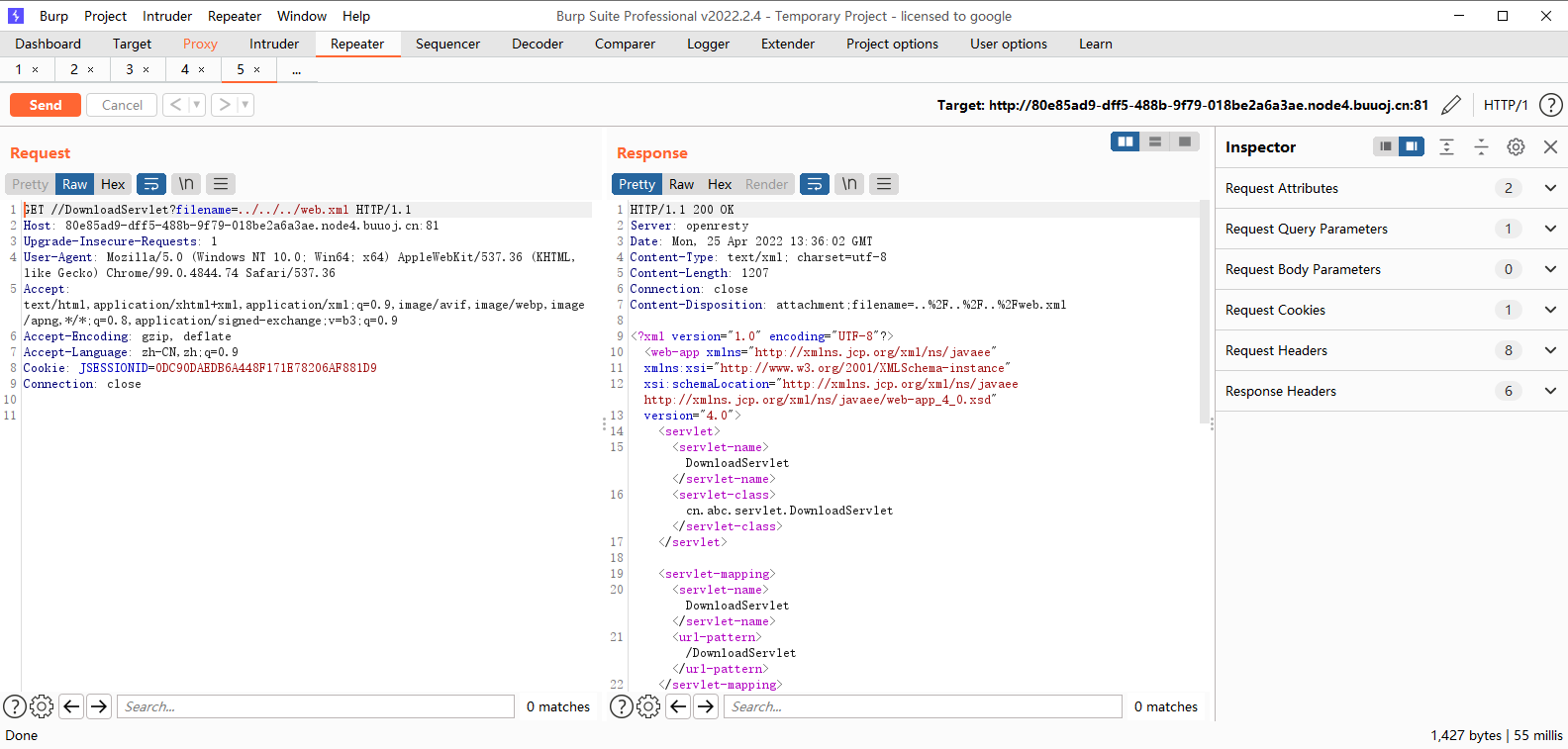Switch response view to Render
Image resolution: width=1568 pixels, height=749 pixels.
766,184
